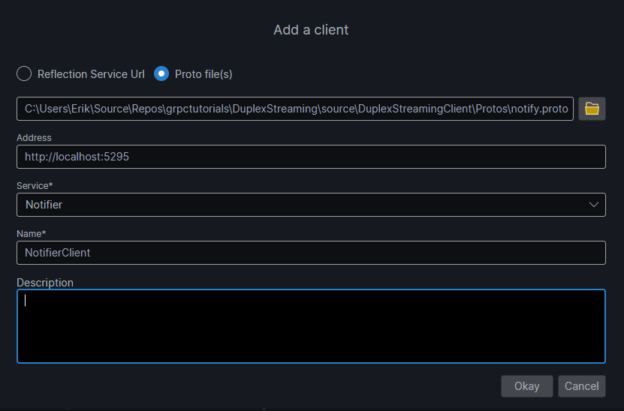Click the "Service*" field label
This screenshot has height=411, width=624.
click(35, 186)
